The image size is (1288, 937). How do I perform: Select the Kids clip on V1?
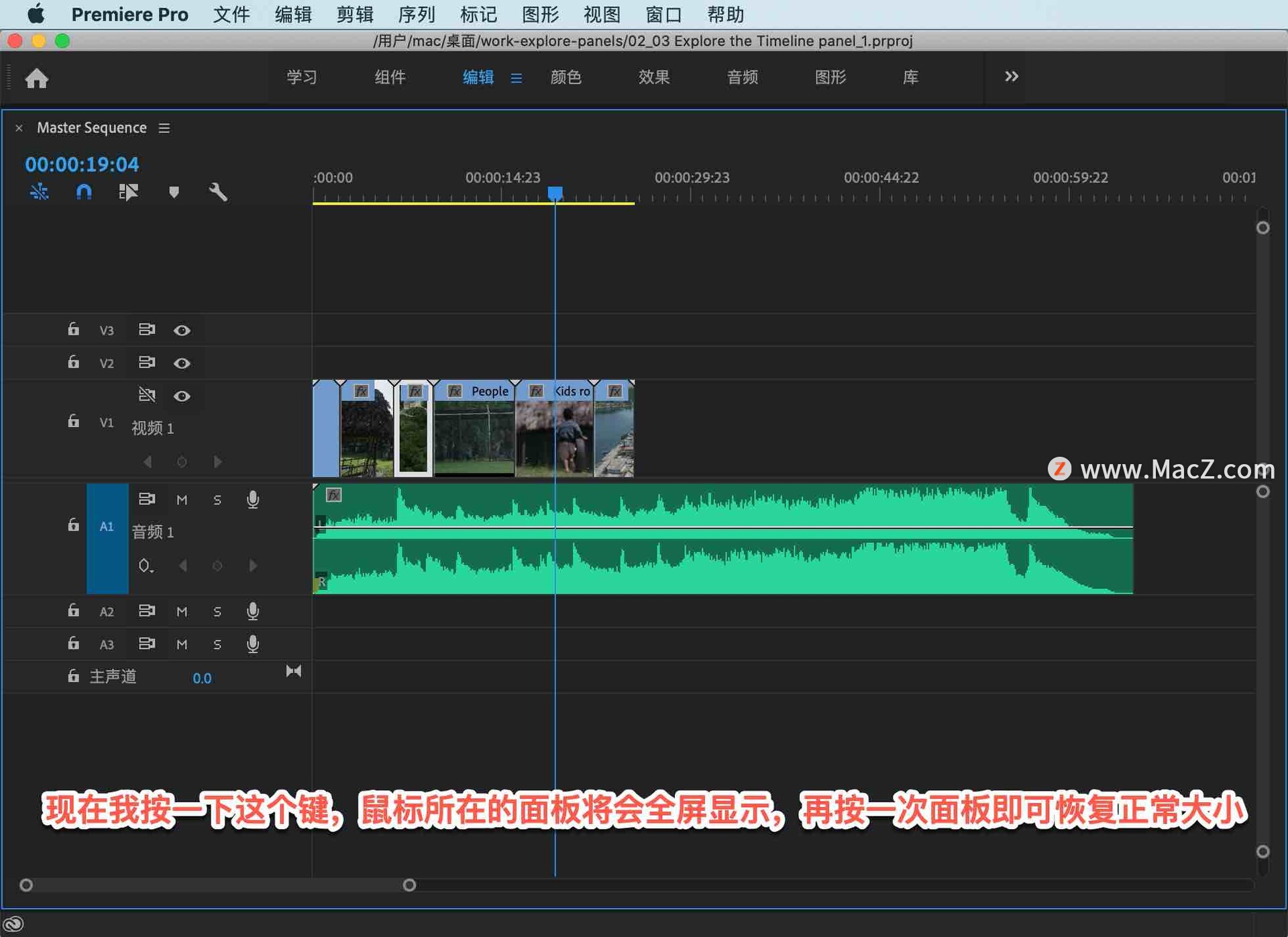click(554, 428)
